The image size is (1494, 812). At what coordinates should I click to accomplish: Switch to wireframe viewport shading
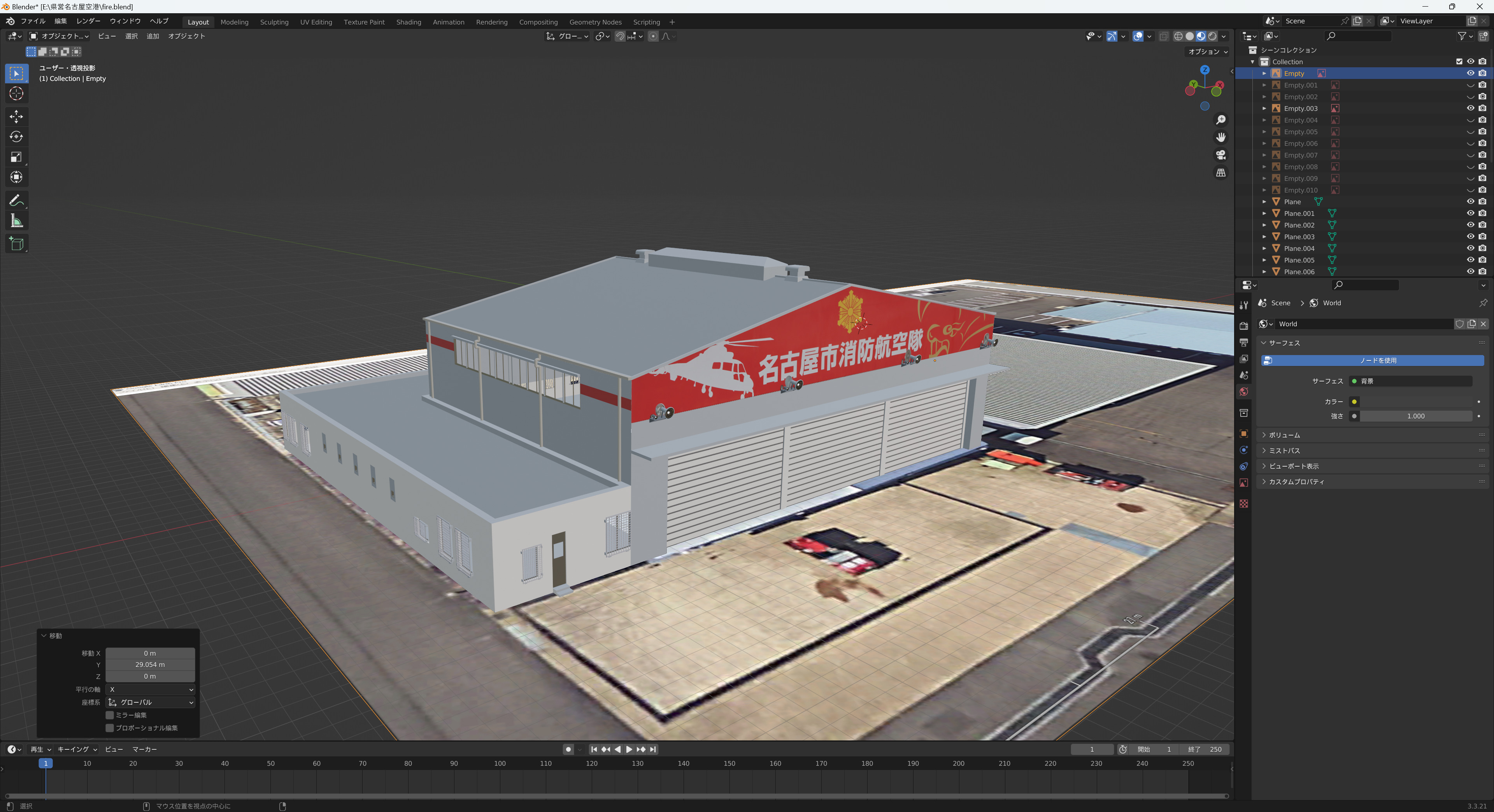[x=1178, y=36]
